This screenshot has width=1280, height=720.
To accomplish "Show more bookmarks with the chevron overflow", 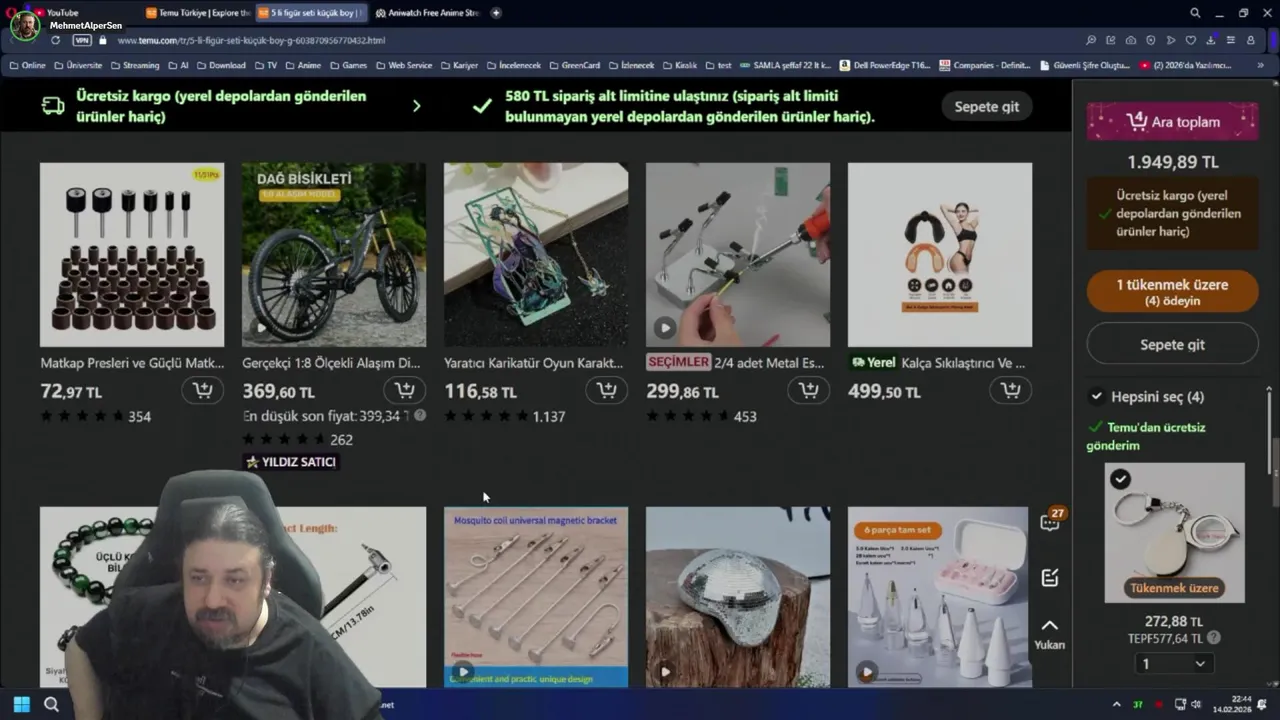I will click(x=1260, y=65).
